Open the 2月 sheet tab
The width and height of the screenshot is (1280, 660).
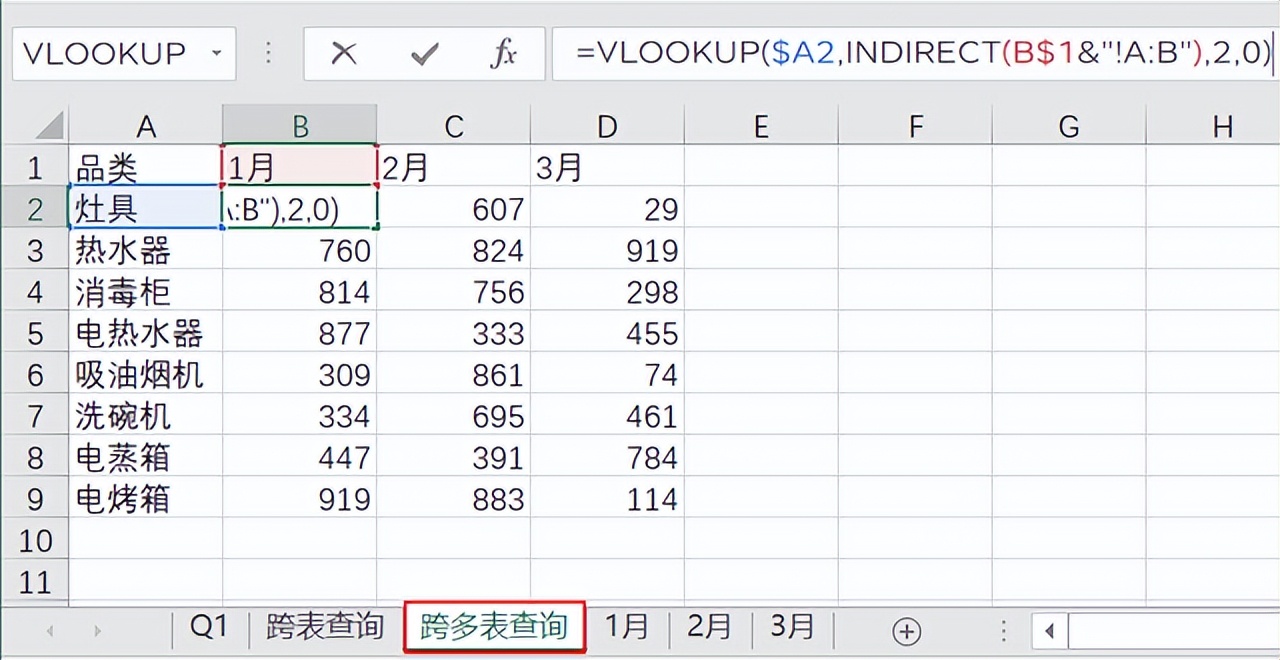pyautogui.click(x=709, y=628)
